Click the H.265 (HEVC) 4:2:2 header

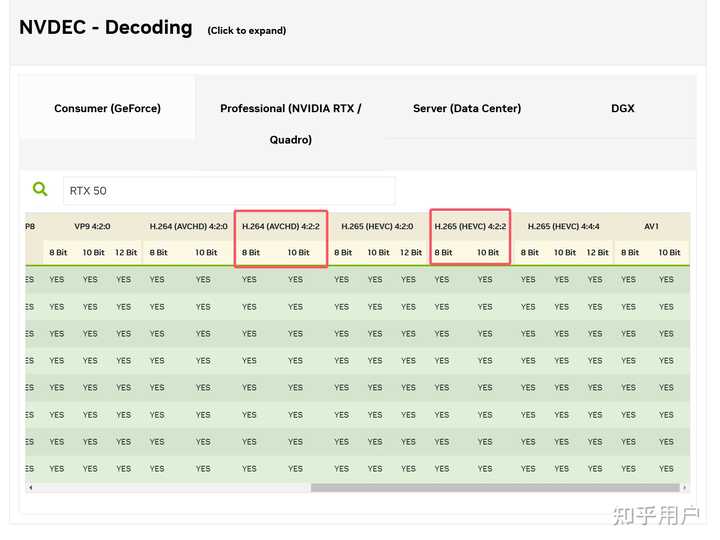tap(470, 226)
